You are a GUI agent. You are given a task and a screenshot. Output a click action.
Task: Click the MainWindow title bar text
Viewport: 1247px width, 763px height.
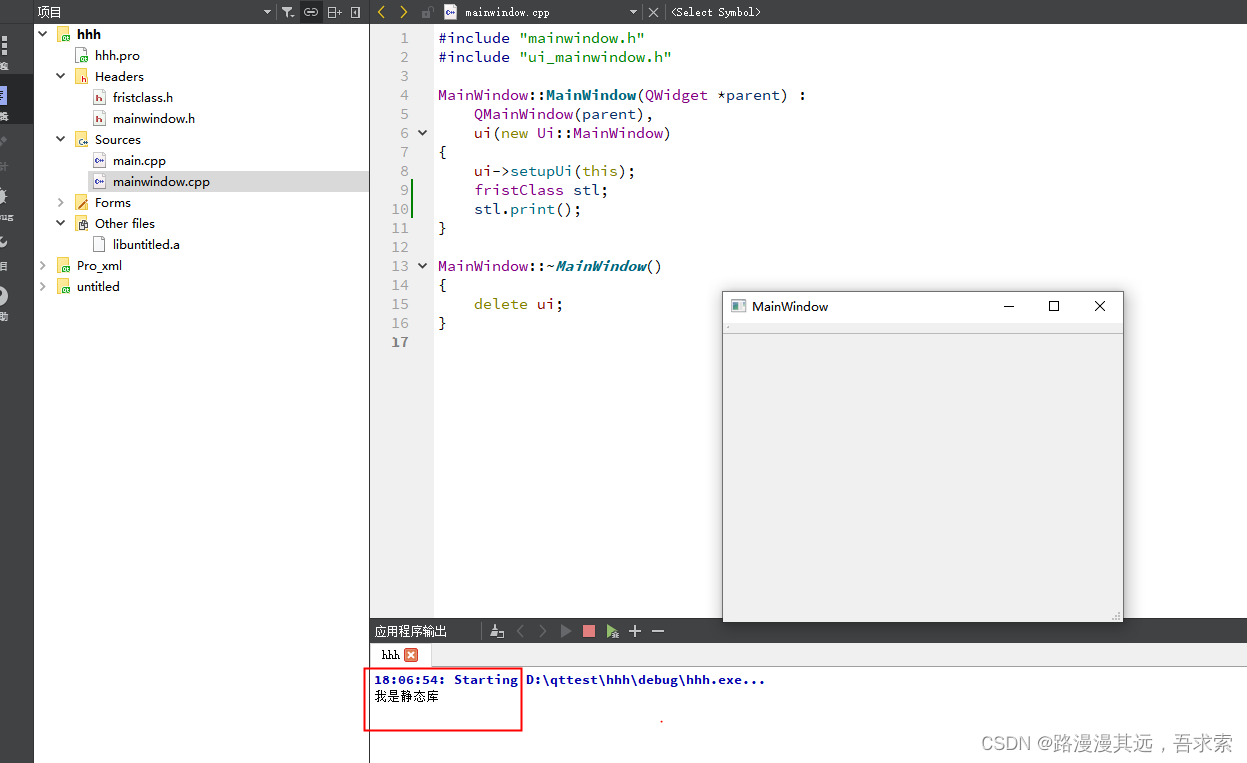tap(790, 306)
